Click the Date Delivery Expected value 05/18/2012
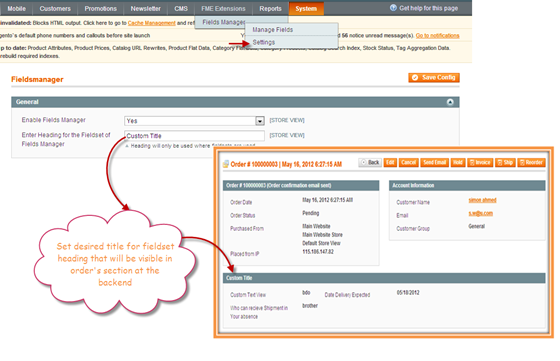 408,292
